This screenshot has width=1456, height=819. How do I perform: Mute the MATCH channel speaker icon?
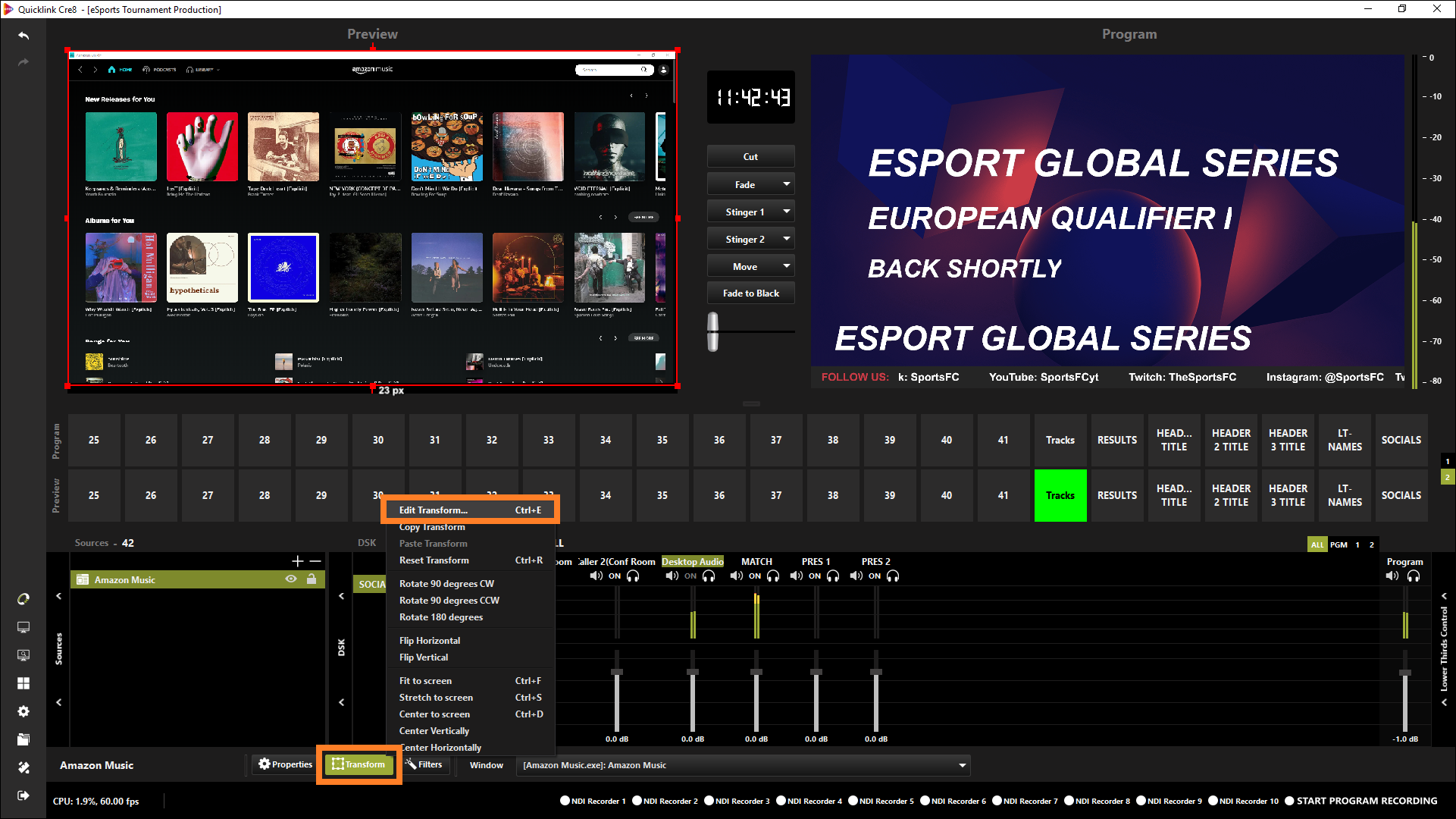[x=736, y=576]
